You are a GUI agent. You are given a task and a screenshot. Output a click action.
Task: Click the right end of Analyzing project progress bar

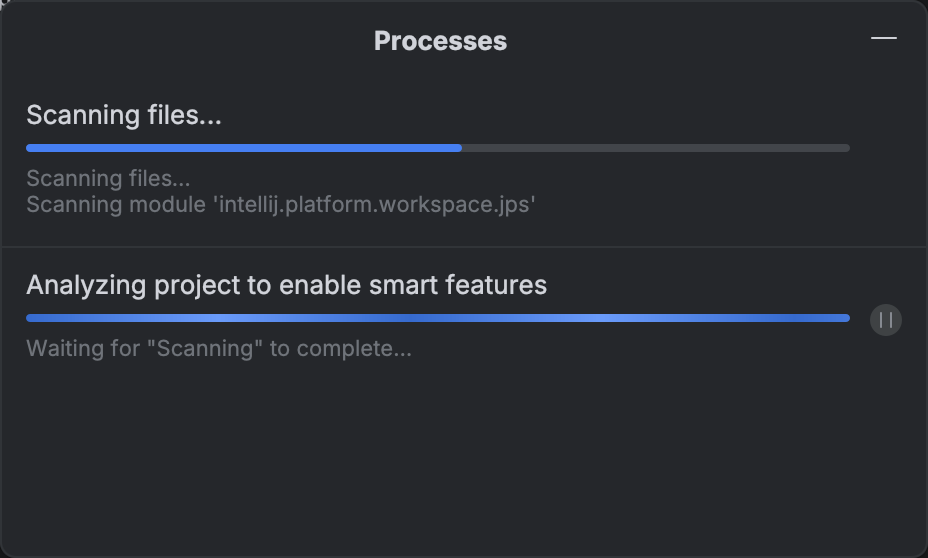click(x=846, y=318)
